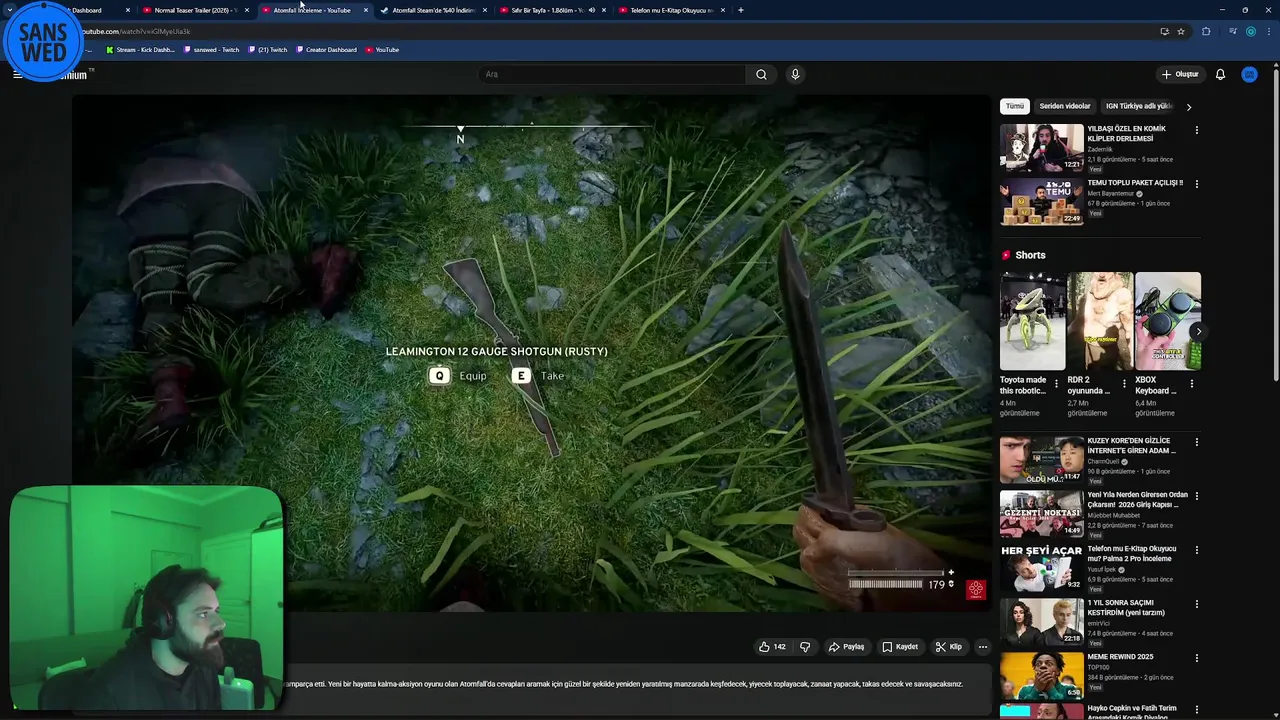The image size is (1280, 720).
Task: Open (21) Twitch bookmark
Action: point(267,49)
